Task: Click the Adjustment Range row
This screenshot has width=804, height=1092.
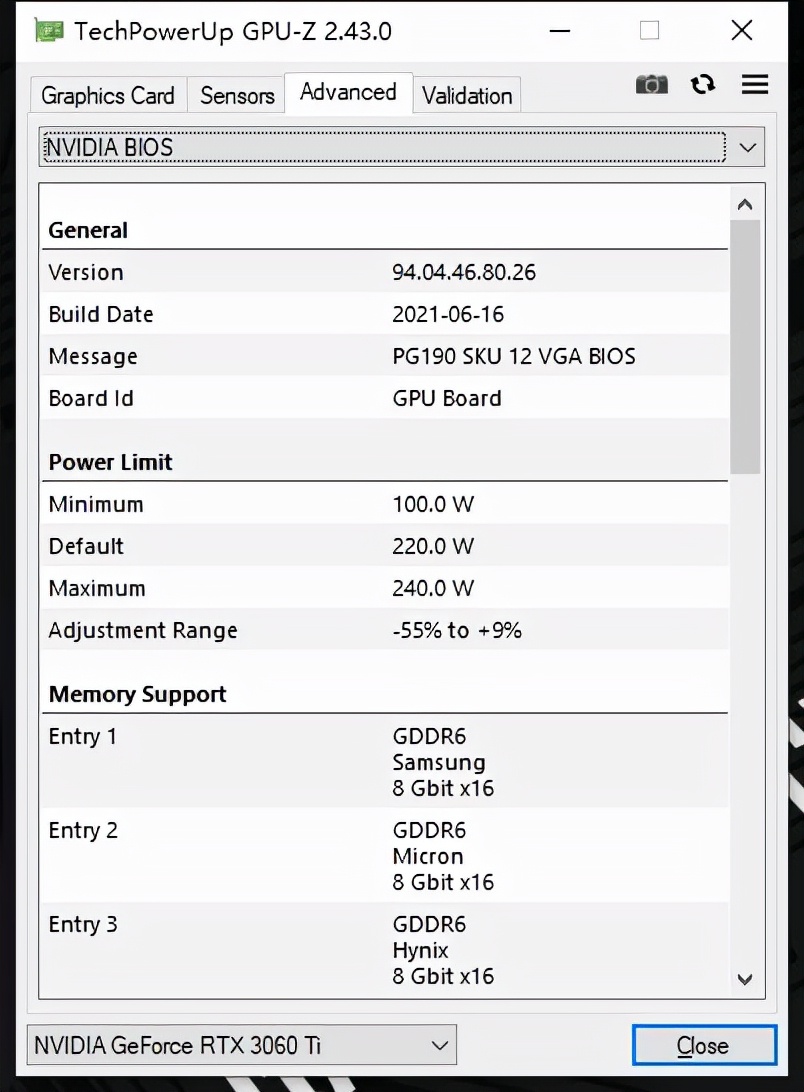Action: pyautogui.click(x=386, y=630)
